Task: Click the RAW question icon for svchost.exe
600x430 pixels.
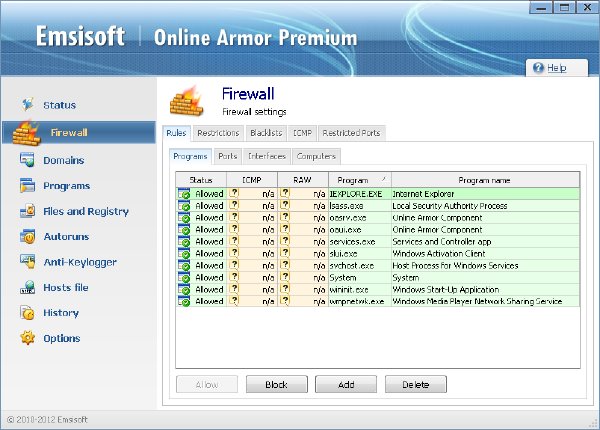Action: tap(284, 265)
